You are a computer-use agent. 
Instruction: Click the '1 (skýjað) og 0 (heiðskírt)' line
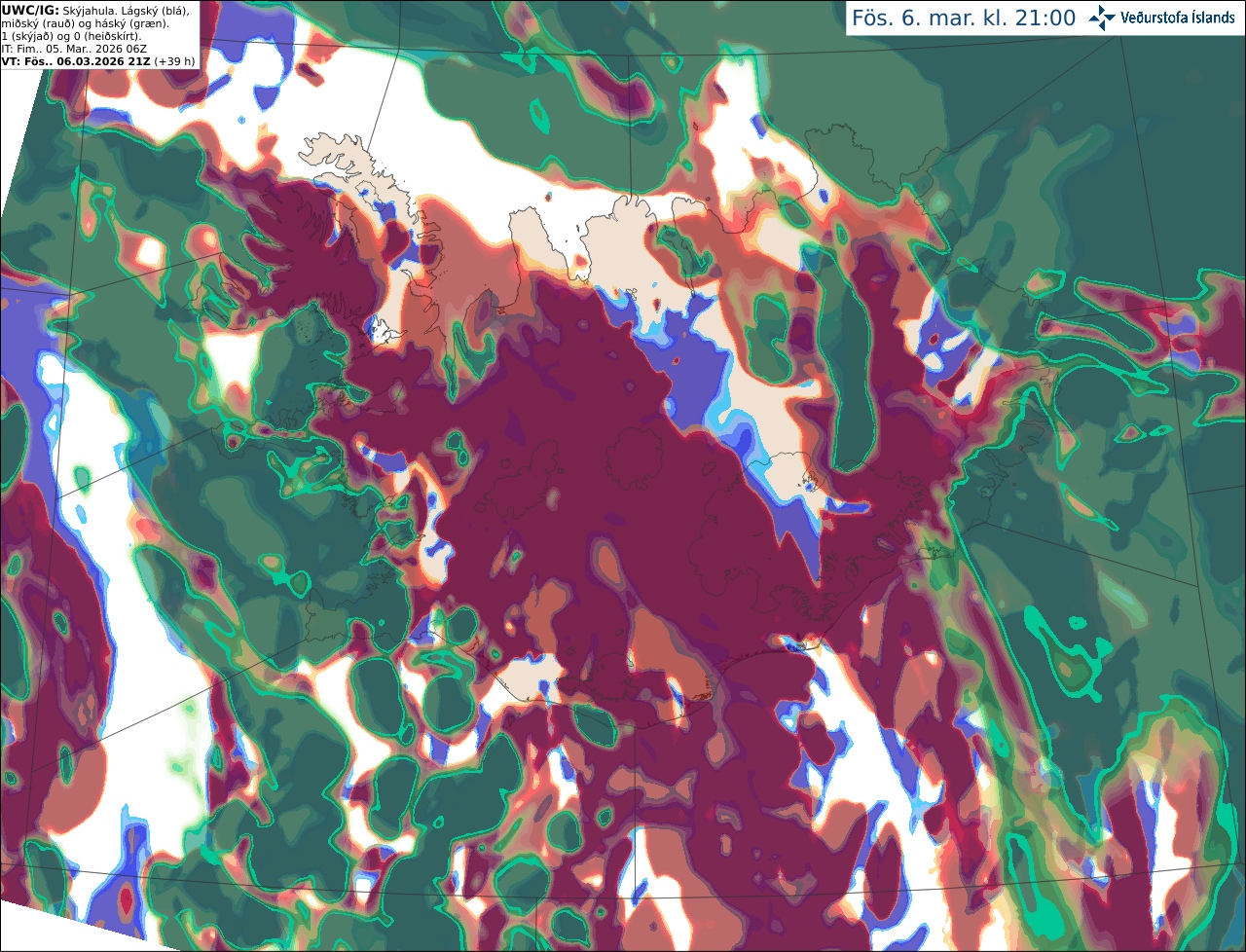click(x=71, y=36)
